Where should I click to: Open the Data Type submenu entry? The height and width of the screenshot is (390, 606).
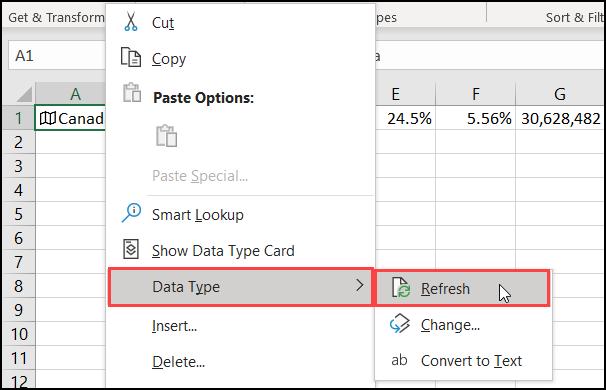coord(241,287)
